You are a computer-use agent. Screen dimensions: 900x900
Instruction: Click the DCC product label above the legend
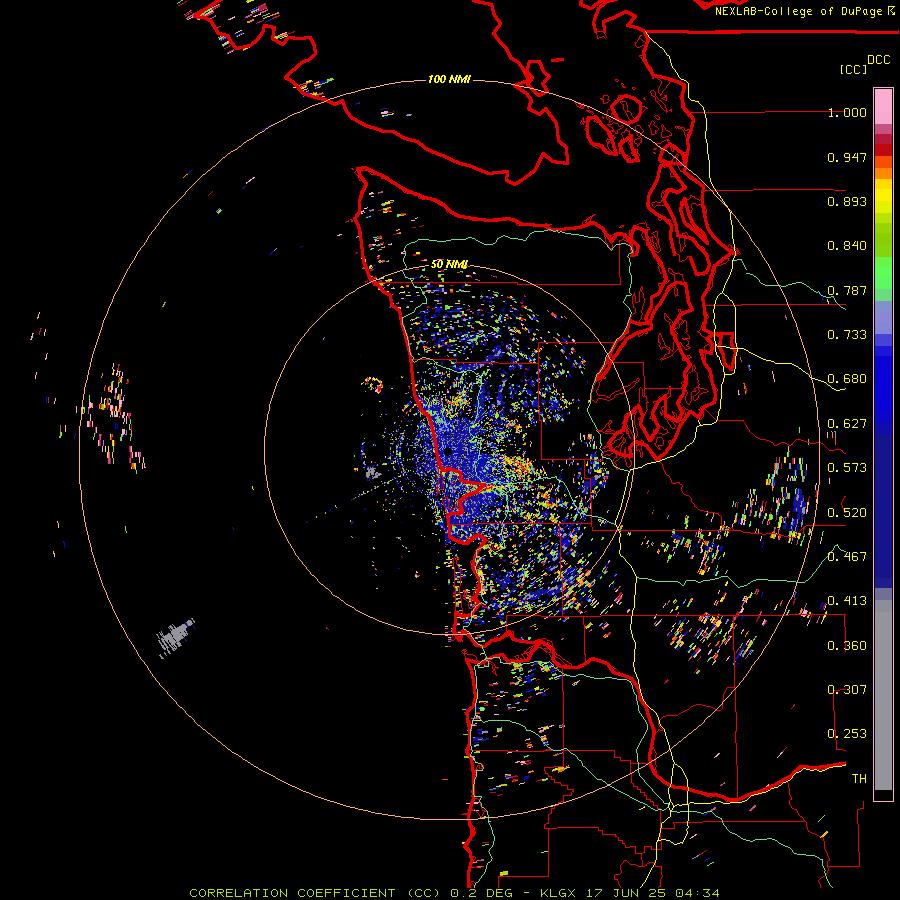(879, 60)
